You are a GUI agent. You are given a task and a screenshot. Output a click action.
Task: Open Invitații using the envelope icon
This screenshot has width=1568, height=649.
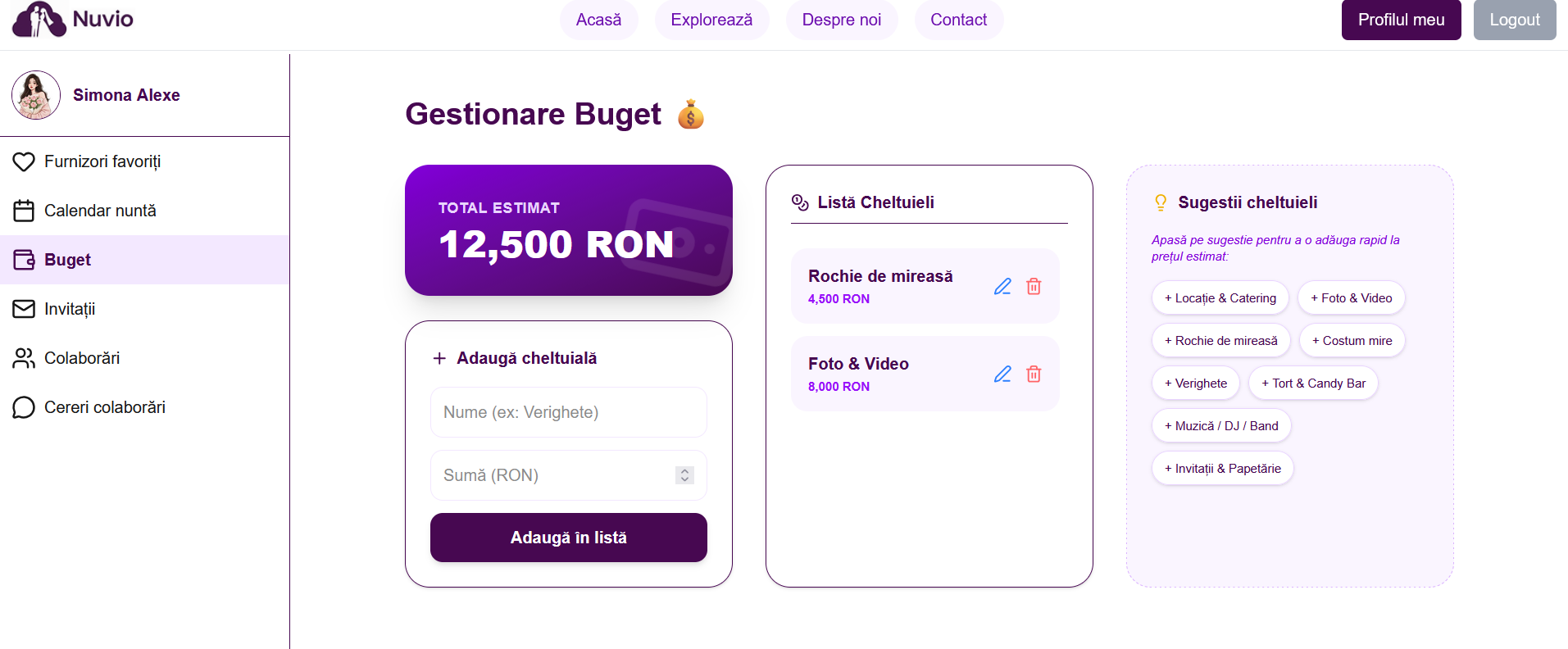click(24, 309)
